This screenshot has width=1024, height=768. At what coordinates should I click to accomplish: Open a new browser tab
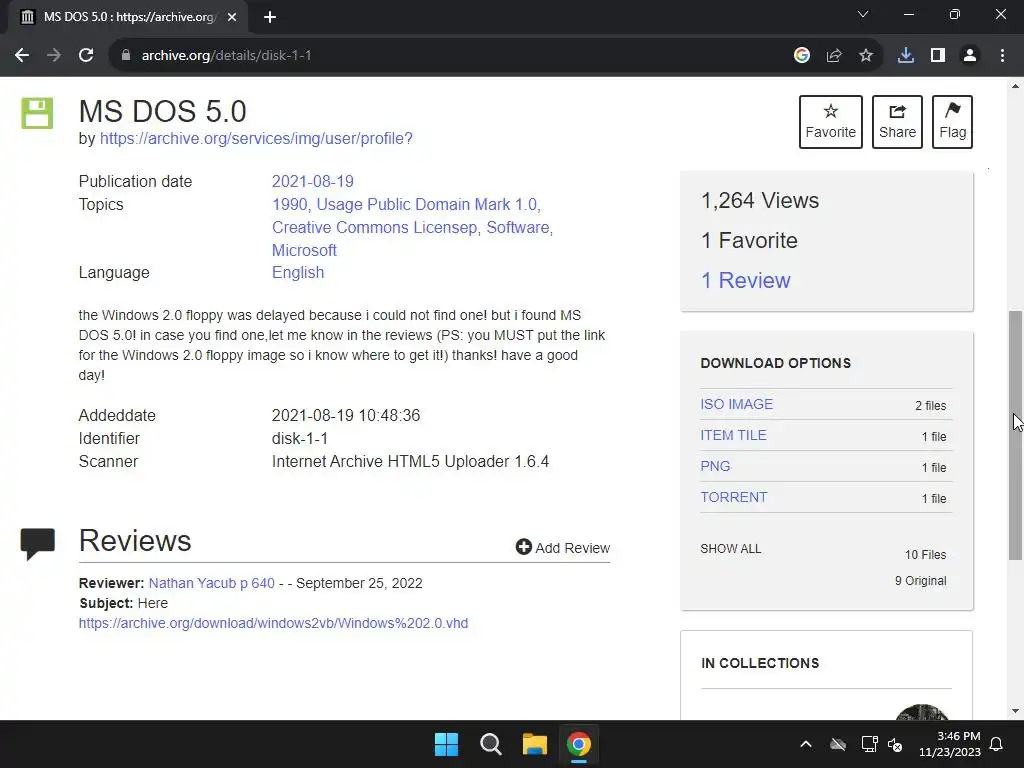tap(270, 18)
